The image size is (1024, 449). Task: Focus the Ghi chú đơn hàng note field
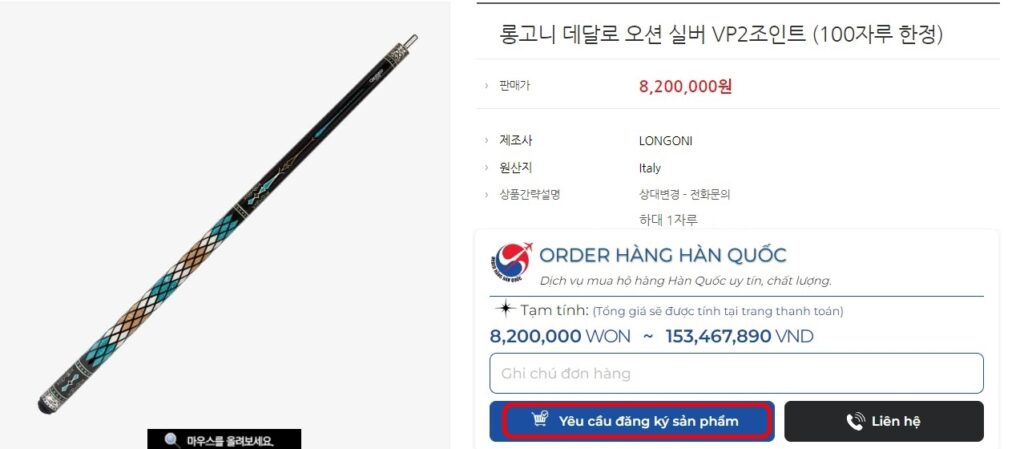click(736, 373)
